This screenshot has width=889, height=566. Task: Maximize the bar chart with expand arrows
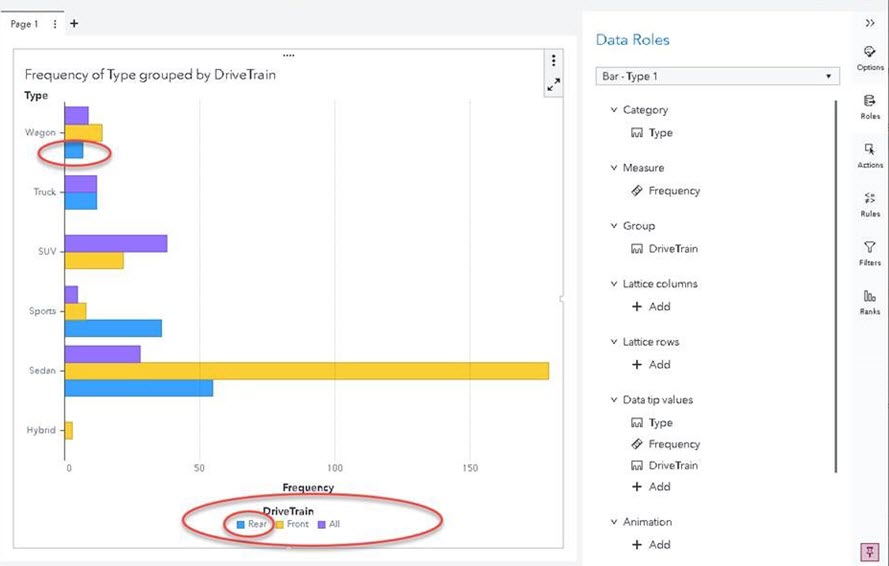554,85
